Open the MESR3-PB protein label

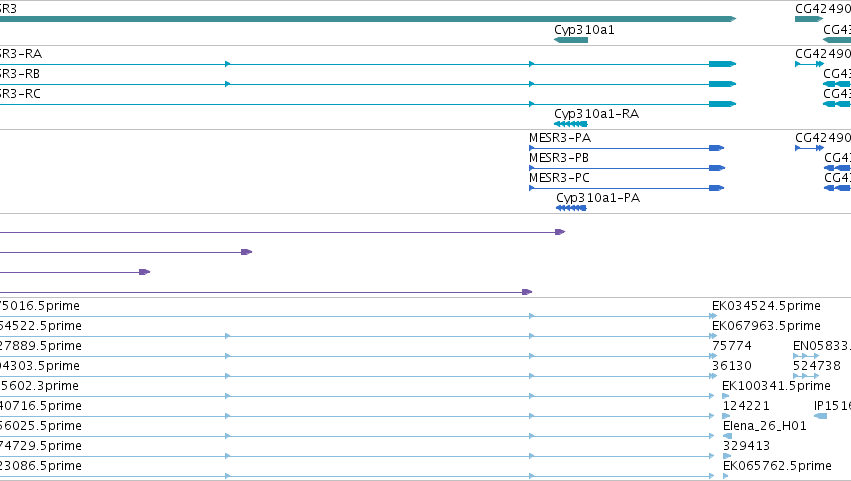[x=559, y=158]
